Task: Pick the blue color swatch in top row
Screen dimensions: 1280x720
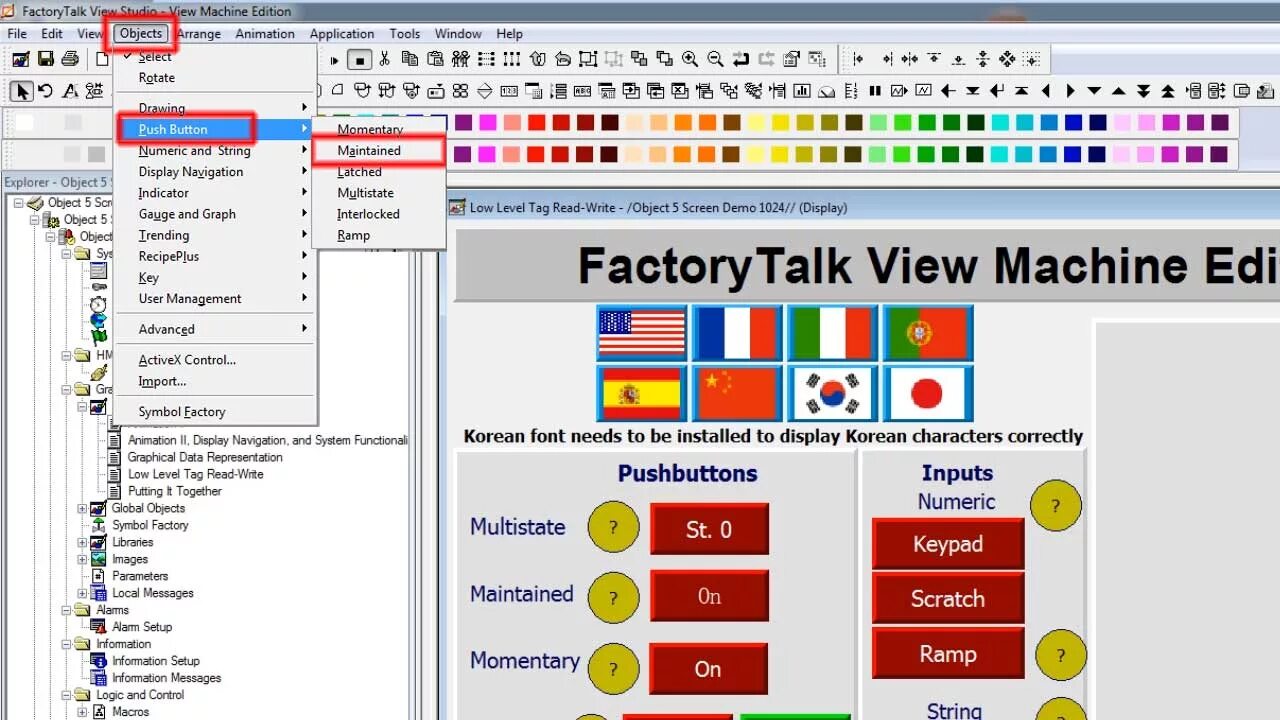Action: (x=1073, y=123)
